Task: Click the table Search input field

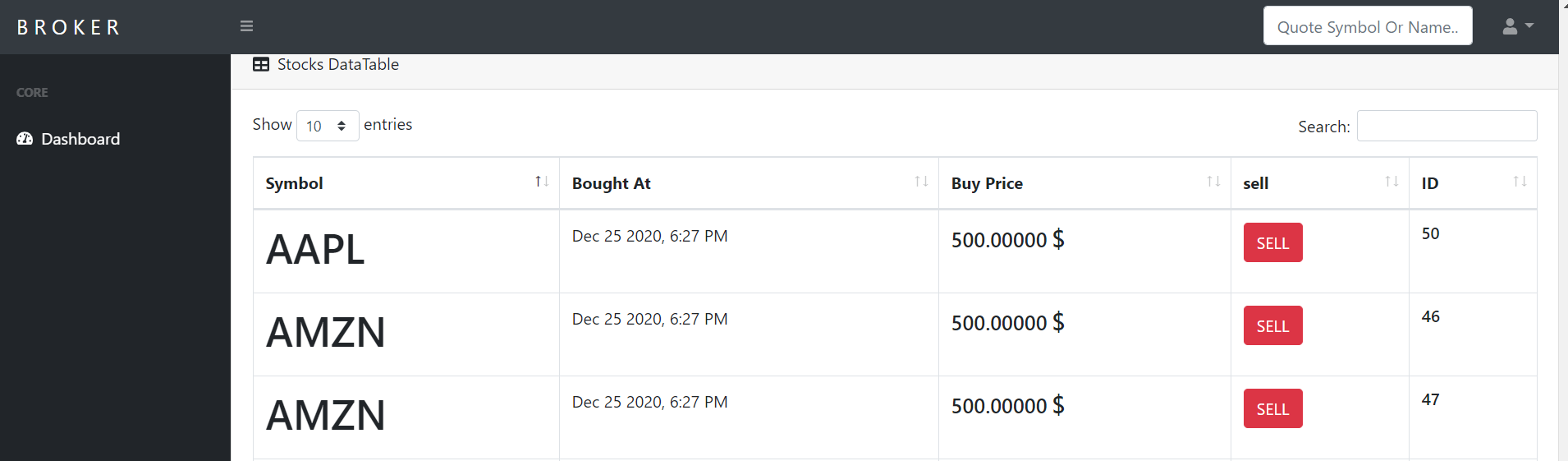Action: click(1447, 126)
